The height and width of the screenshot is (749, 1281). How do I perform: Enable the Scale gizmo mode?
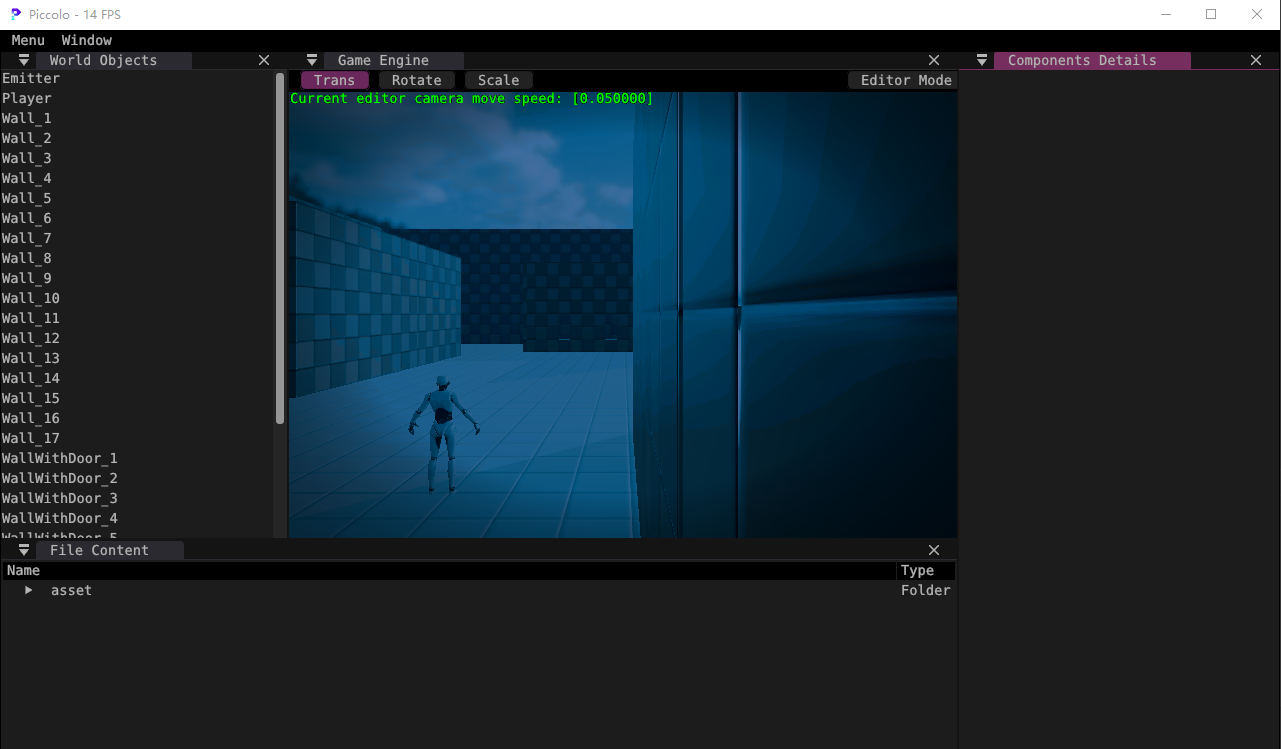pos(497,80)
